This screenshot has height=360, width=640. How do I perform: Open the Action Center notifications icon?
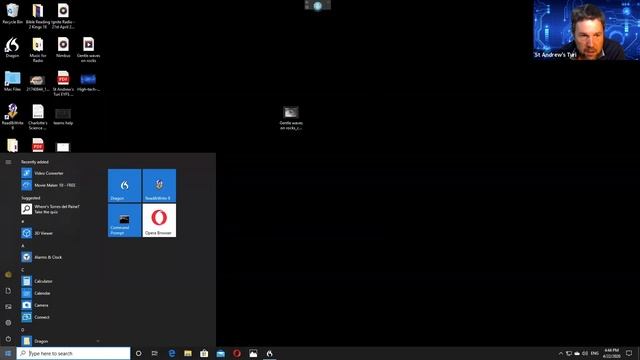pos(629,353)
